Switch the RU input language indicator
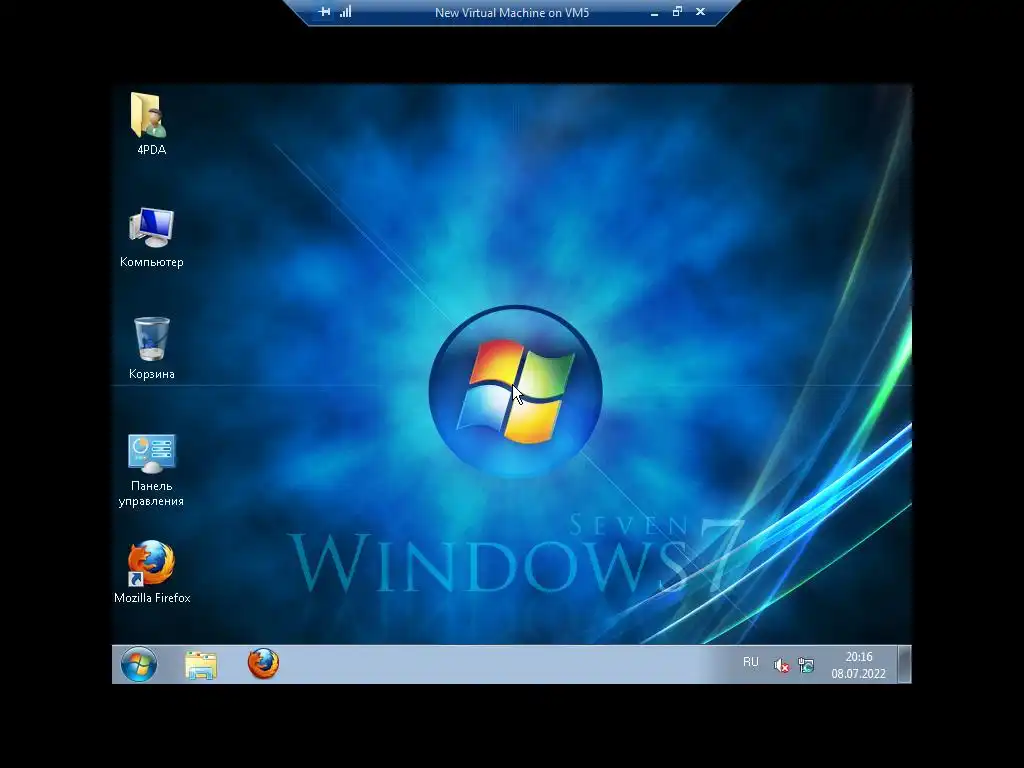 (x=750, y=662)
